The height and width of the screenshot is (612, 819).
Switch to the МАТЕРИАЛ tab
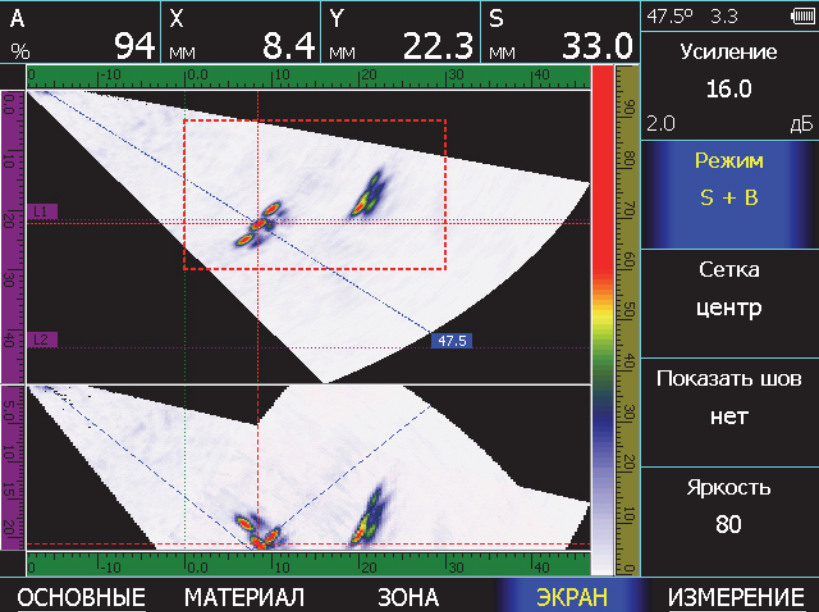pos(244,597)
